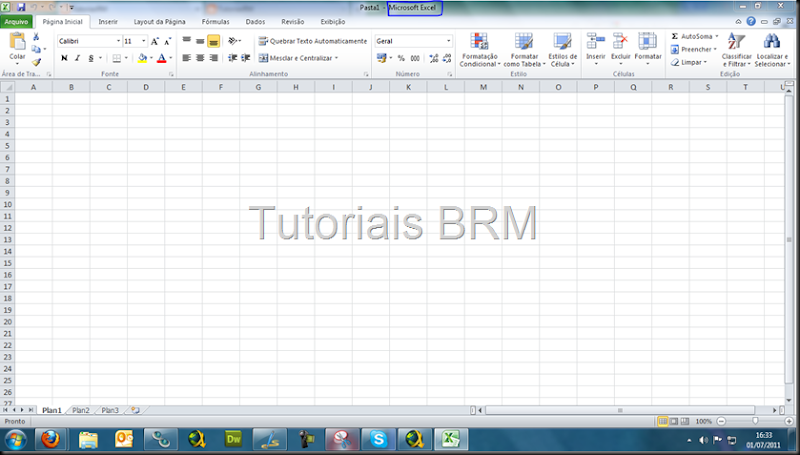Select the Format Painter brush icon
This screenshot has height=455, width=800.
pyautogui.click(x=36, y=62)
